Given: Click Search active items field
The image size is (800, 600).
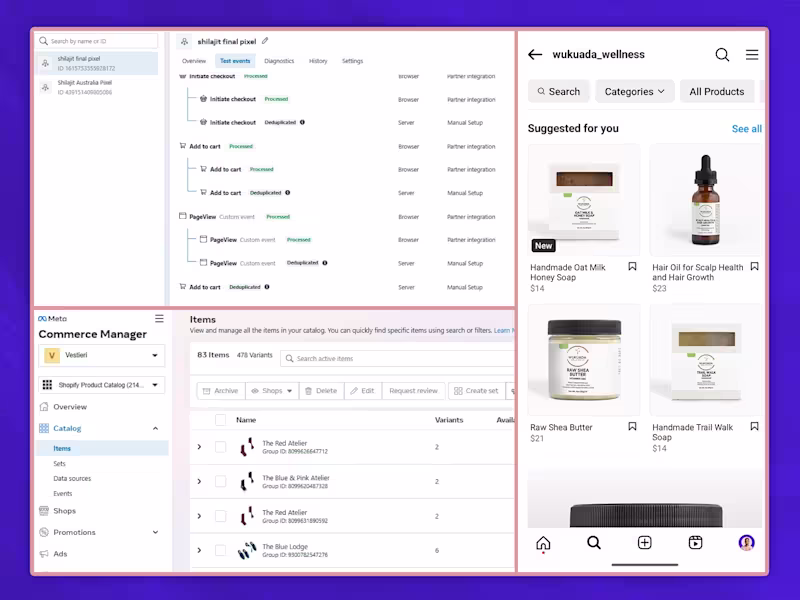Looking at the screenshot, I should point(397,359).
